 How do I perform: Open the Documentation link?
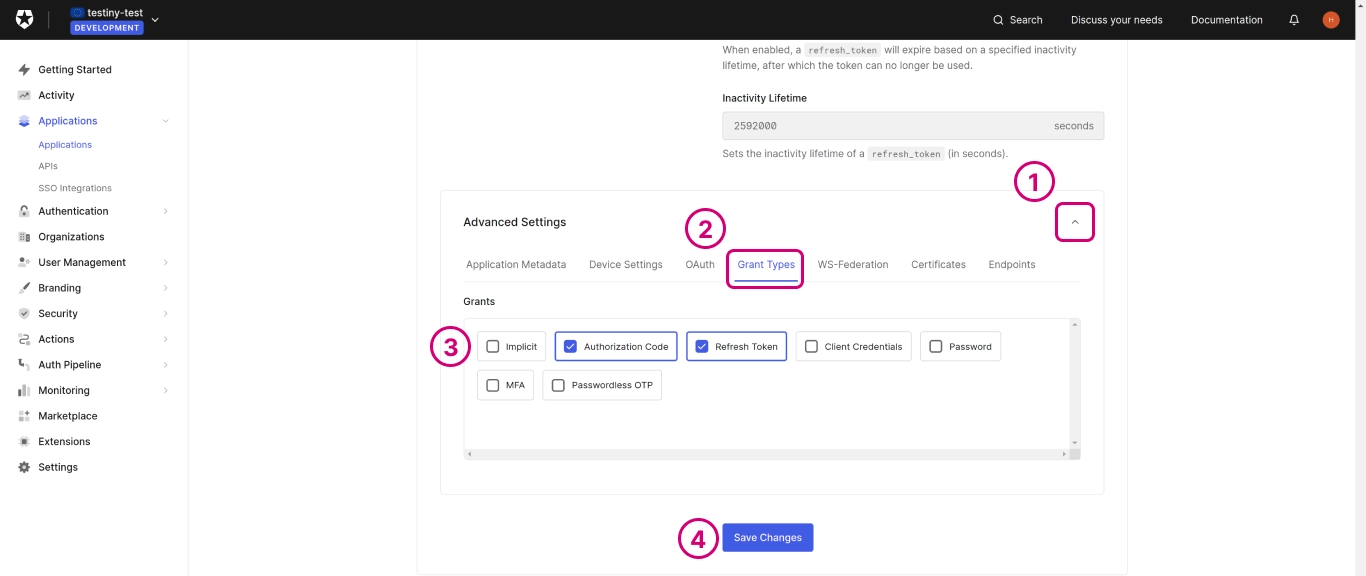(x=1226, y=20)
